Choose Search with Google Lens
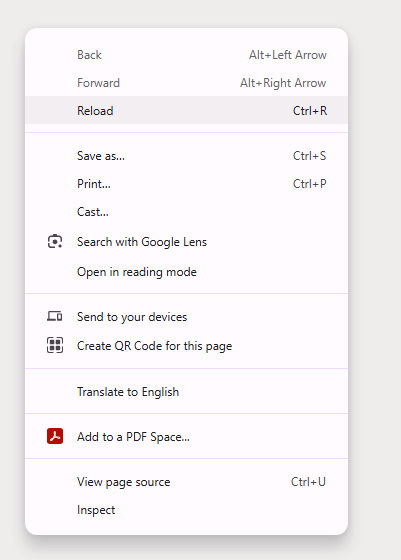 pyautogui.click(x=186, y=242)
